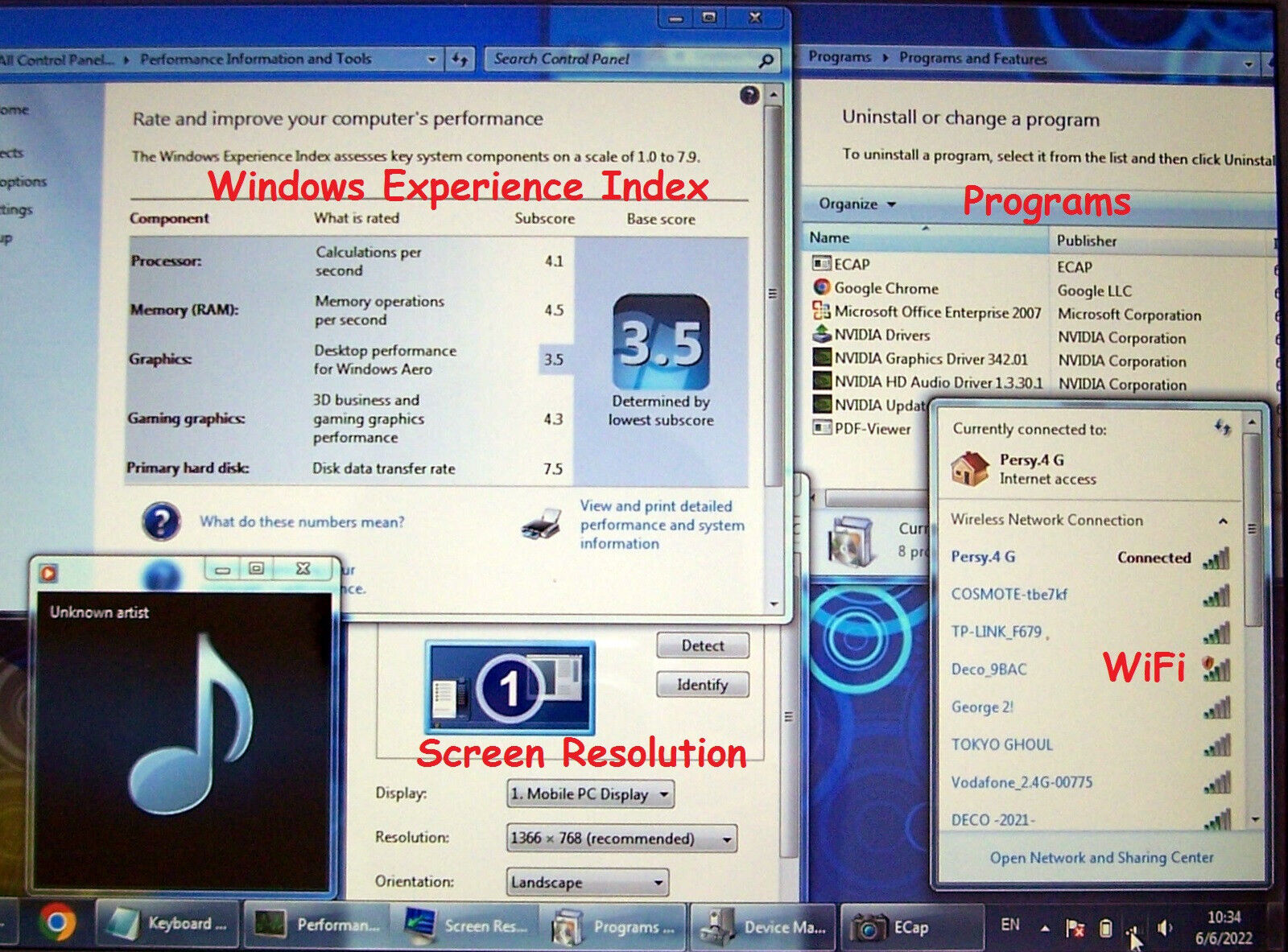Click the house network icon for Persy.4 G
The width and height of the screenshot is (1288, 952).
point(970,468)
